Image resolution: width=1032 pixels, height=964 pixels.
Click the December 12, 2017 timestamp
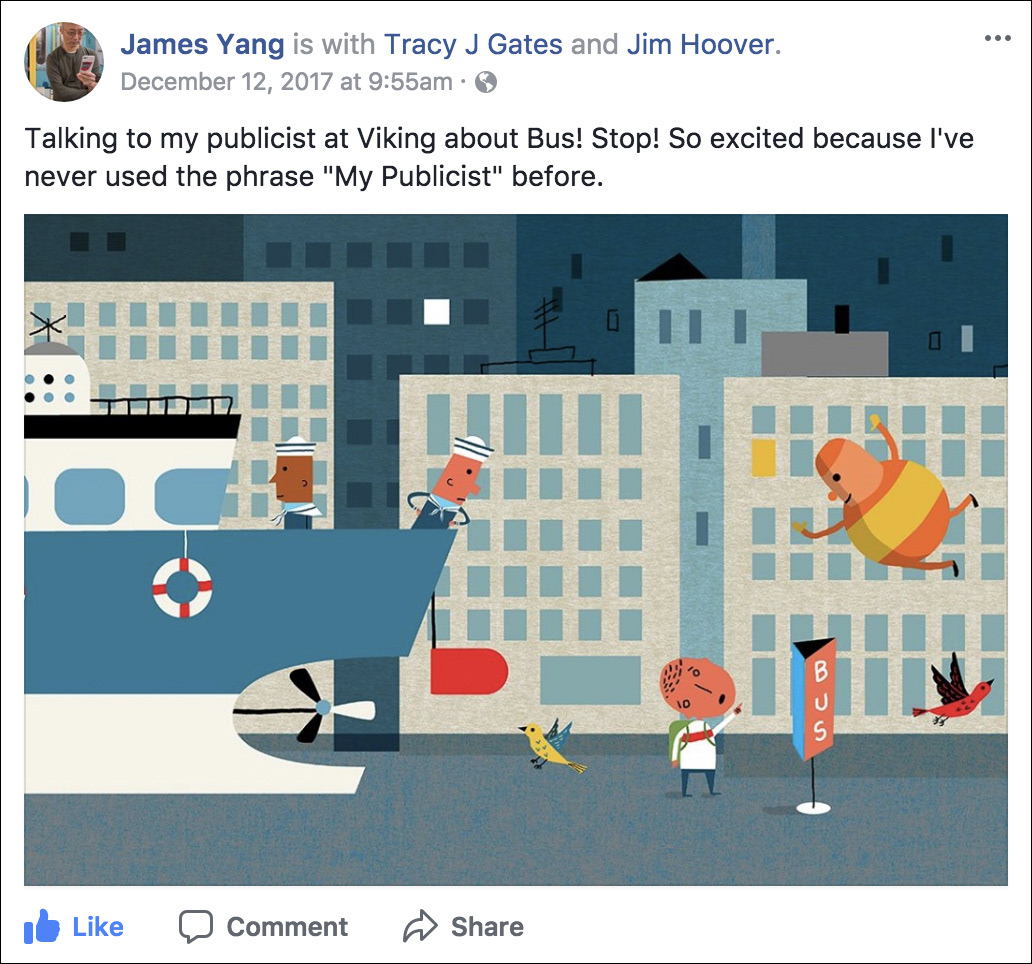point(286,82)
